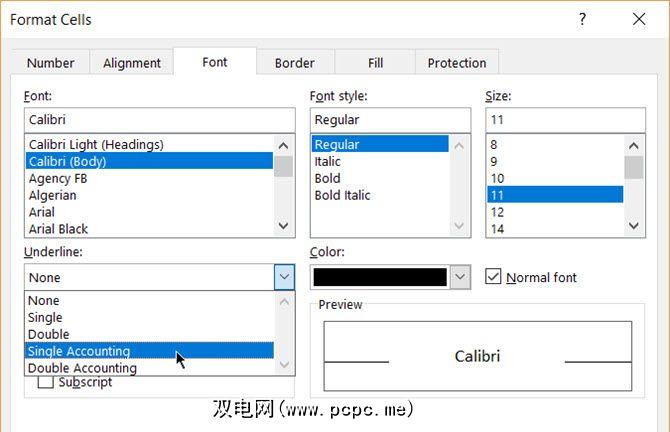Switch to the Number tab
670x432 pixels.
point(50,63)
